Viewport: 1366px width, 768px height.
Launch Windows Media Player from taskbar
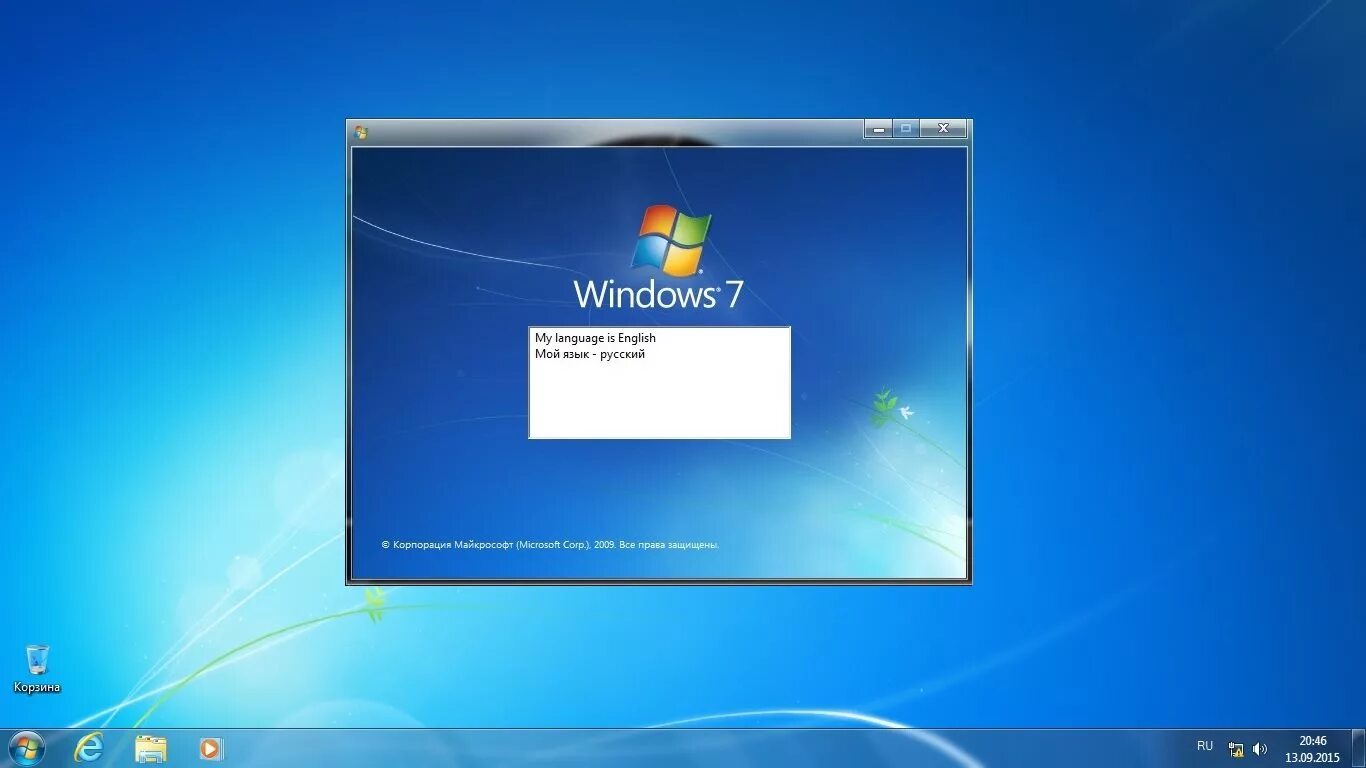coord(211,748)
